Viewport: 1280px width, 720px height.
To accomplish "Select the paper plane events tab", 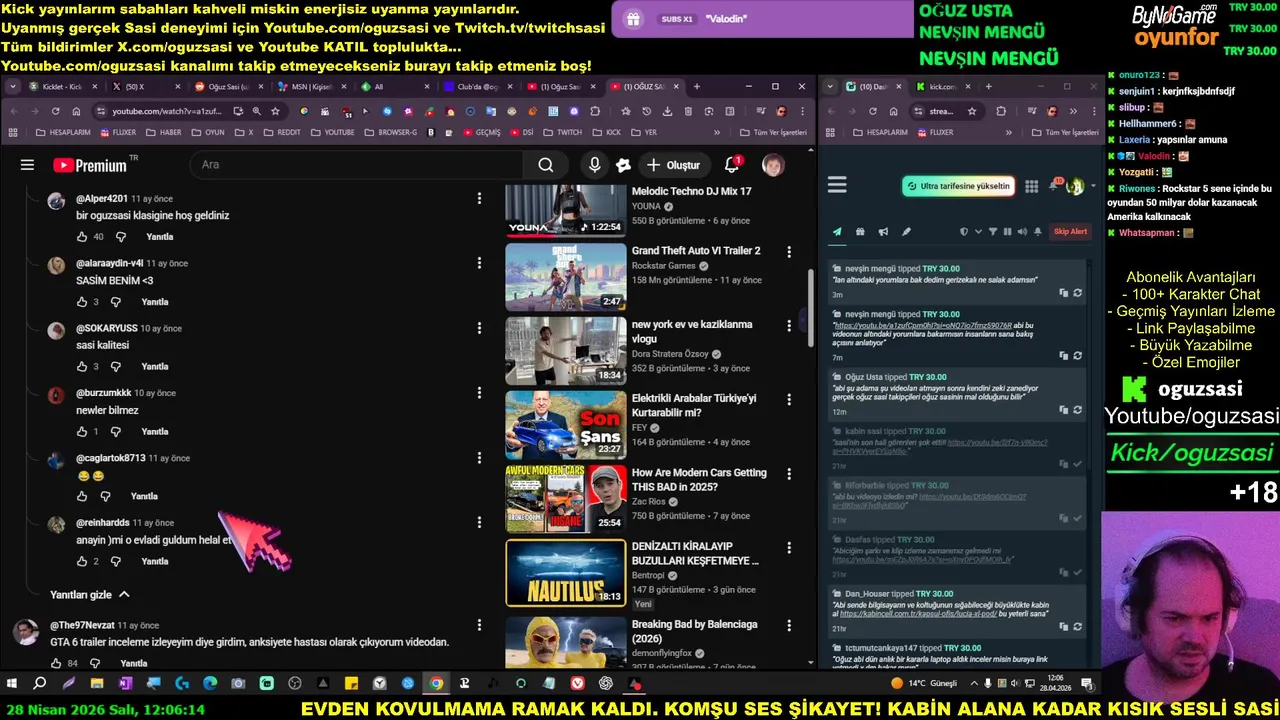I will [837, 232].
